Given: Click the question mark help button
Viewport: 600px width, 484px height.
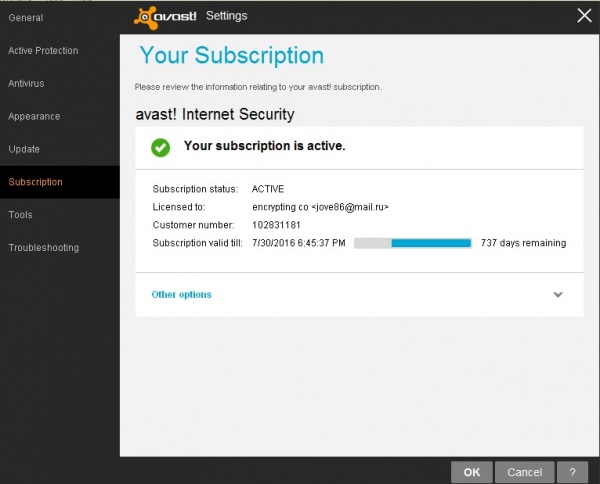Looking at the screenshot, I should tap(571, 472).
